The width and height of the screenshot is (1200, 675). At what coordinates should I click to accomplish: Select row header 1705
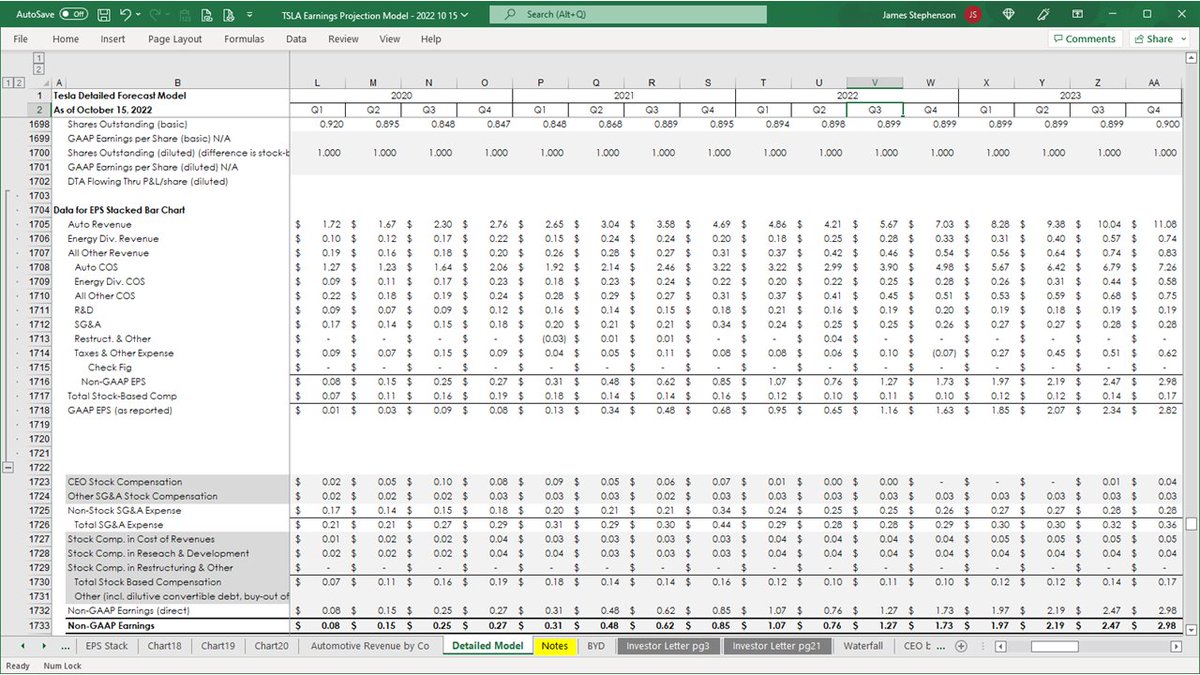click(x=39, y=225)
